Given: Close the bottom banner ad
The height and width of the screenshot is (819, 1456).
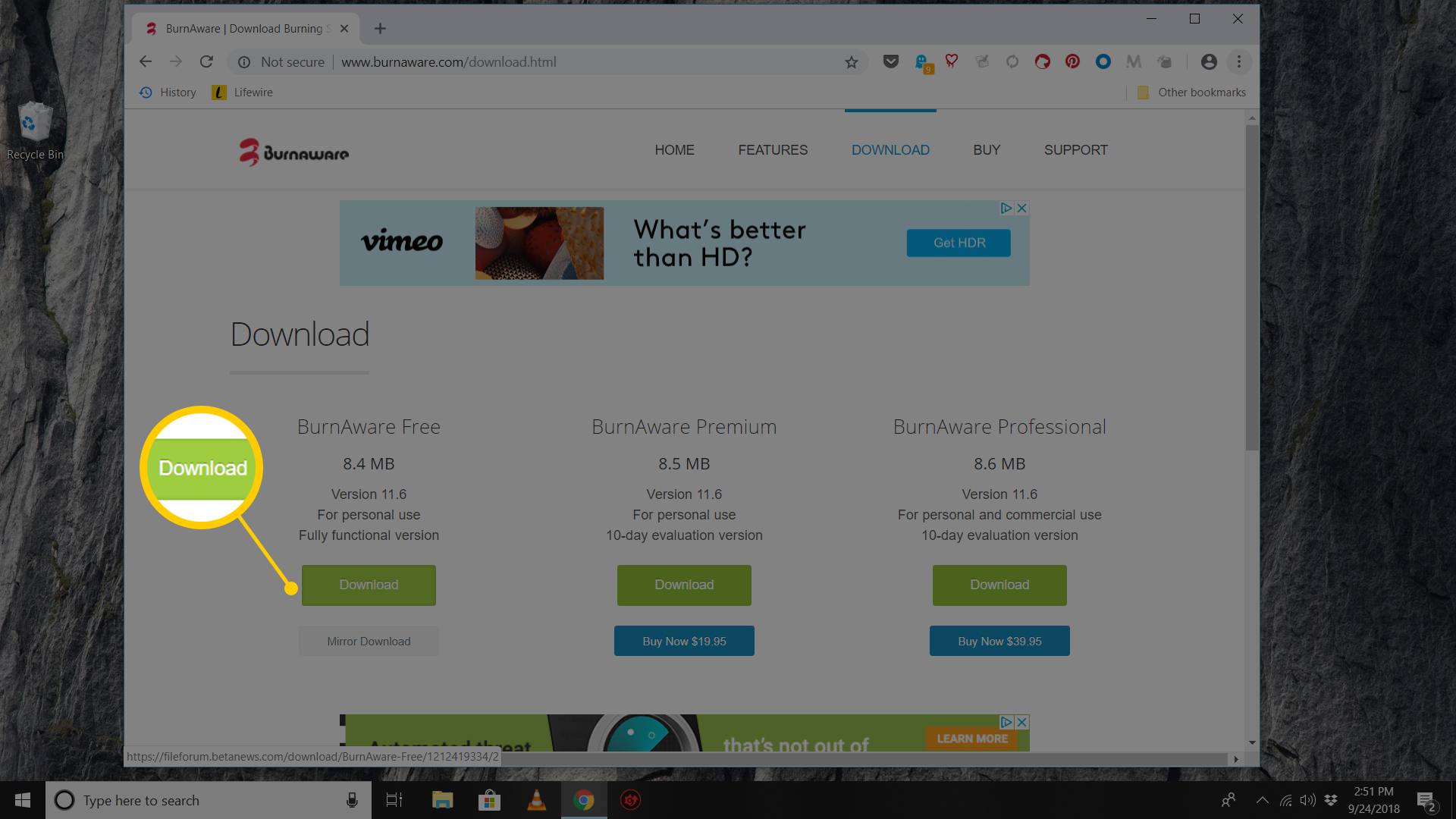Looking at the screenshot, I should coord(1022,722).
